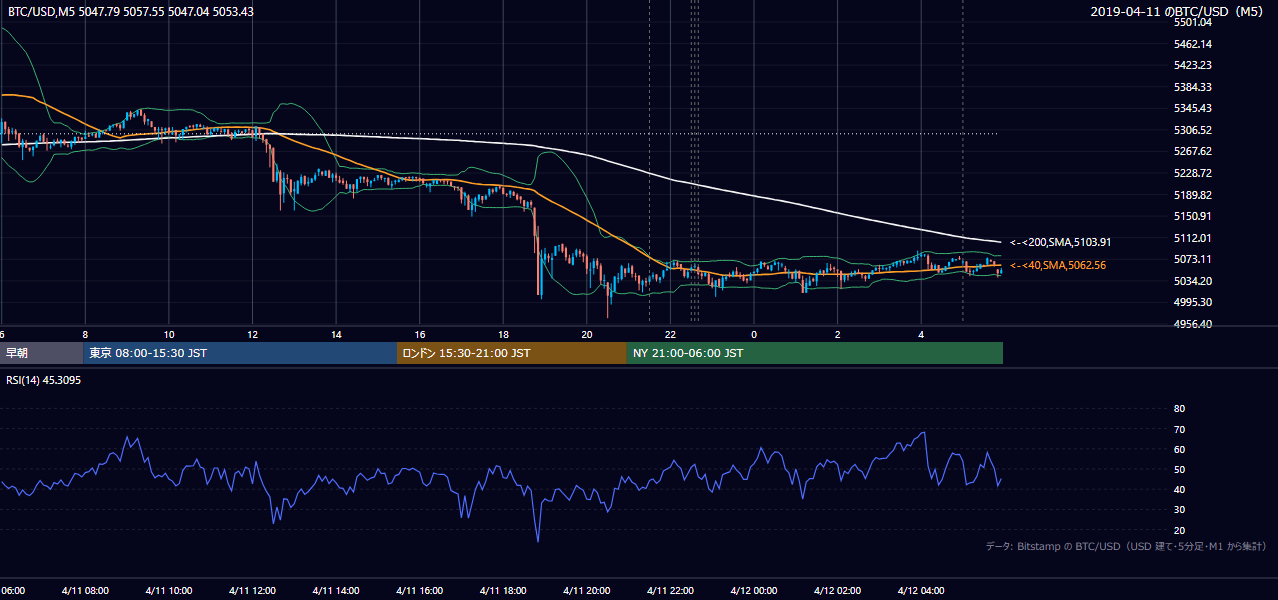This screenshot has height=600, width=1278.
Task: Click bottom time label 4/12 00:00
Action: click(754, 591)
